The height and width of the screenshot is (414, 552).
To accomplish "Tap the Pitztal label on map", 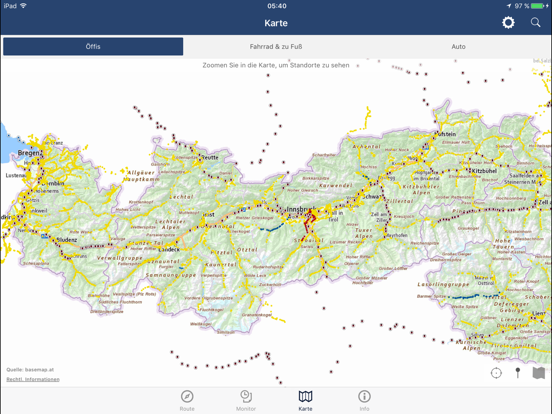I will tap(221, 252).
